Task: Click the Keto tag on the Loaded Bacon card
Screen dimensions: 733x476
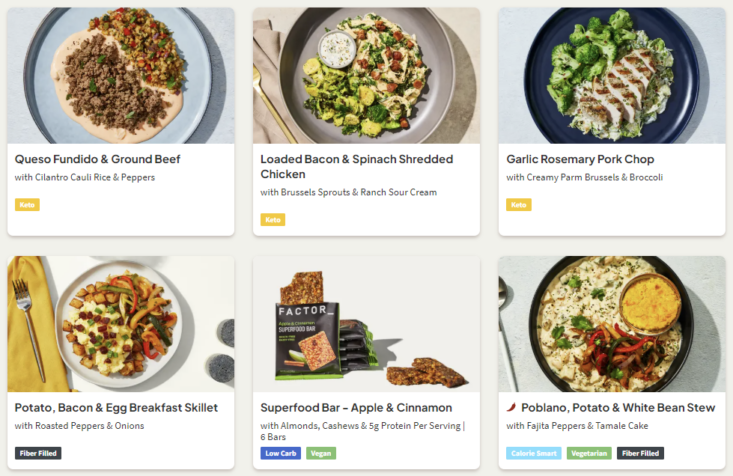Action: (x=273, y=220)
